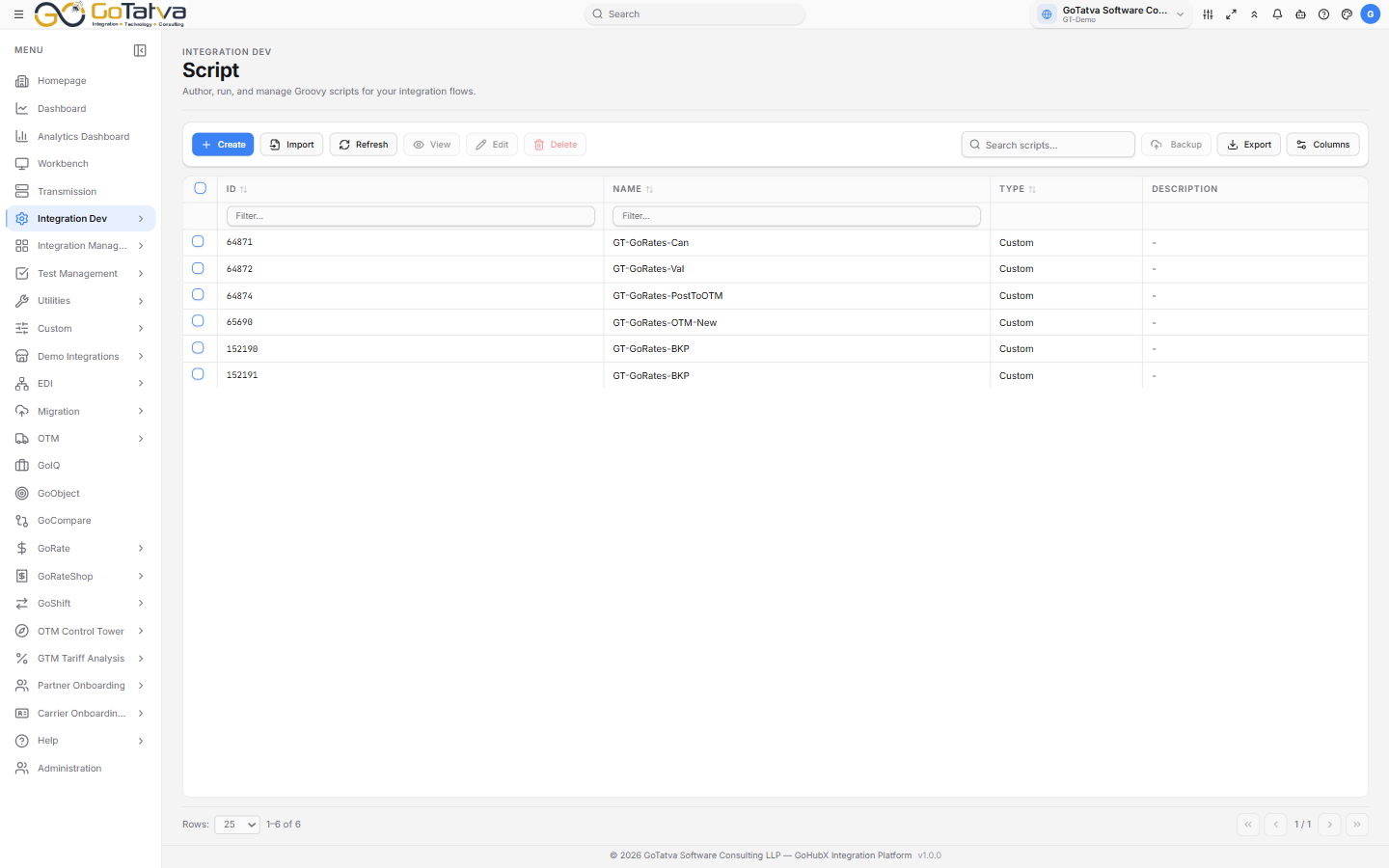Click the Delete button

(x=556, y=145)
